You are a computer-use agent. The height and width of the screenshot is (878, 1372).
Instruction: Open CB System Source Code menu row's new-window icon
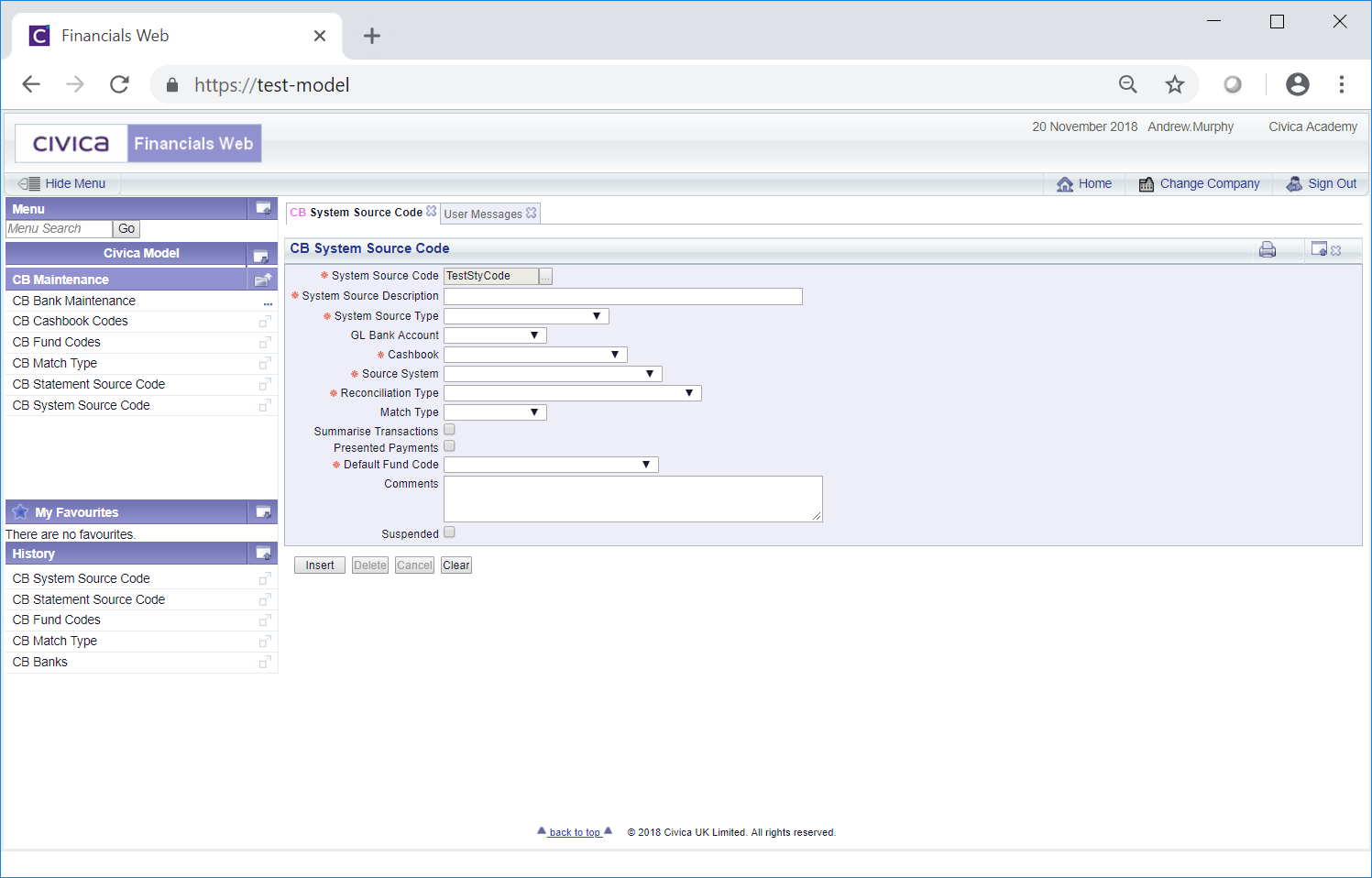265,406
